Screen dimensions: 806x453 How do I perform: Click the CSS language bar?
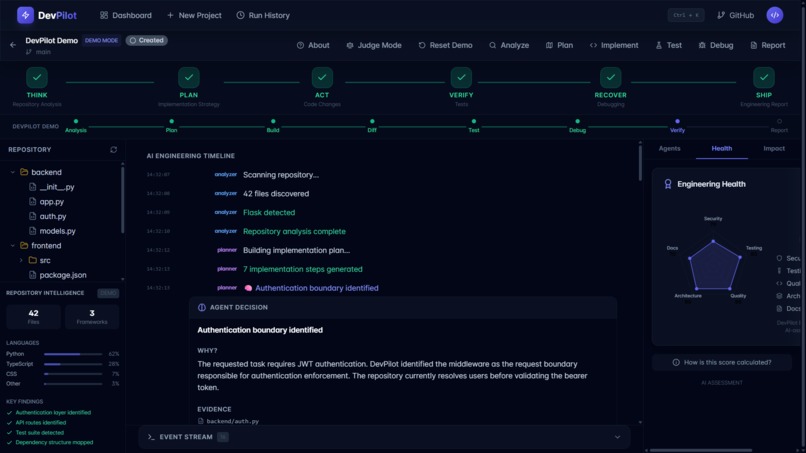click(x=73, y=374)
